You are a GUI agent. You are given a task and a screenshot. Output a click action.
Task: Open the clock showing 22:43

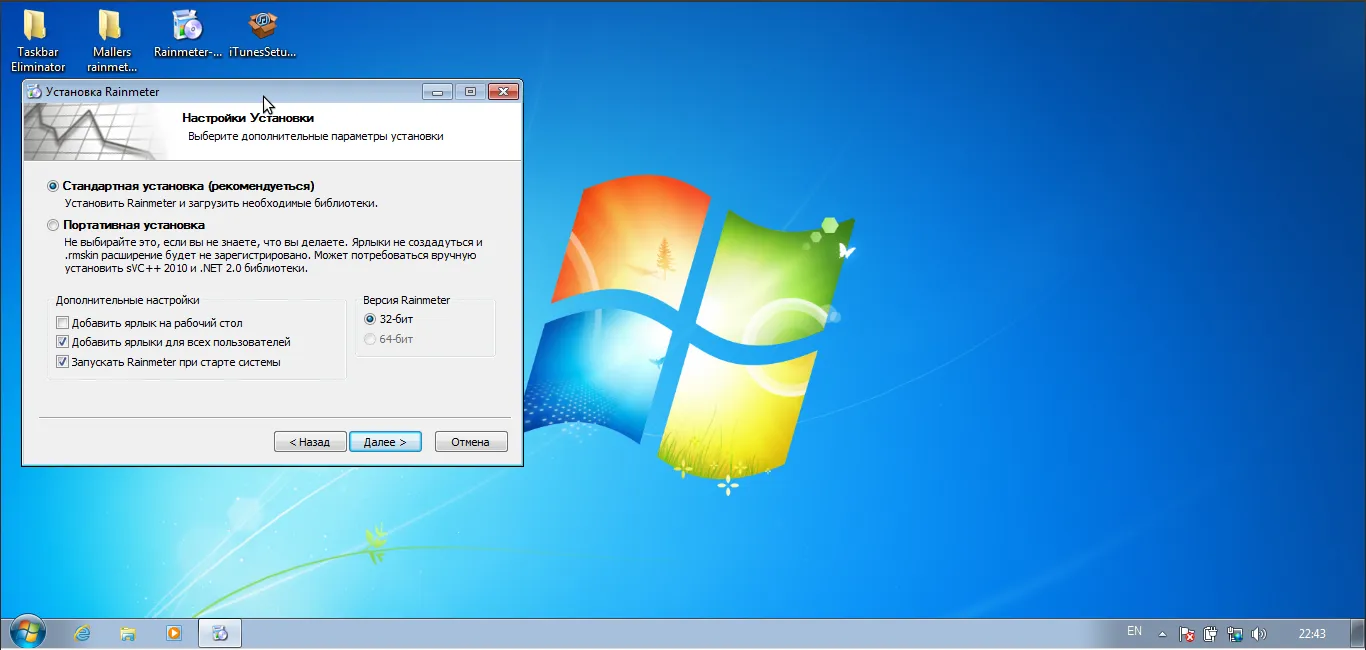pos(1312,634)
